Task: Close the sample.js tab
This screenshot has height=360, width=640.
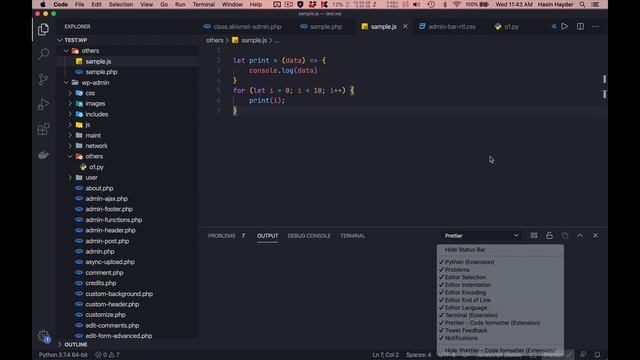Action: pyautogui.click(x=405, y=27)
